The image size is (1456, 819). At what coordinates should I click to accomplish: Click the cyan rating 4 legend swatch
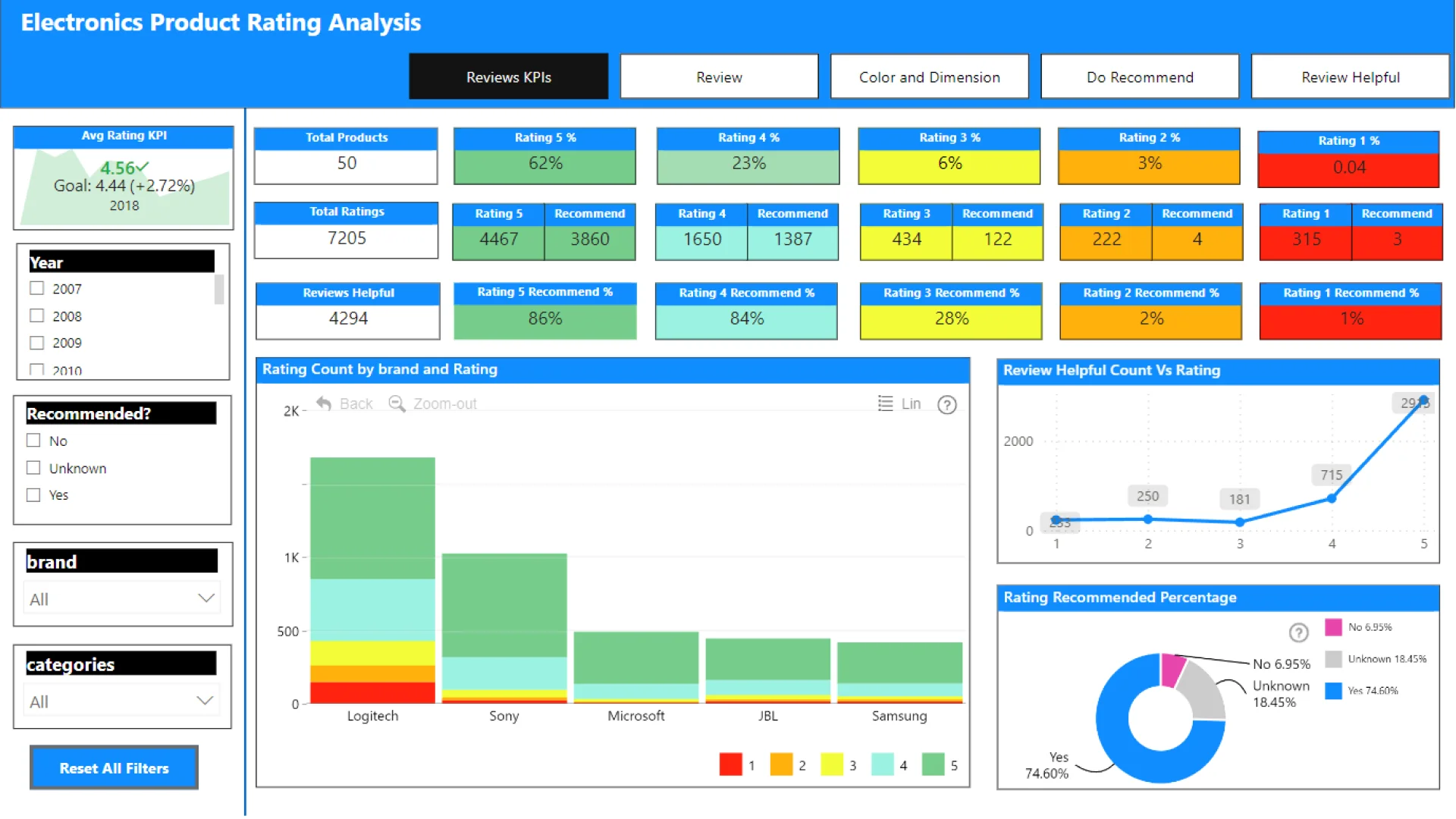tap(883, 764)
